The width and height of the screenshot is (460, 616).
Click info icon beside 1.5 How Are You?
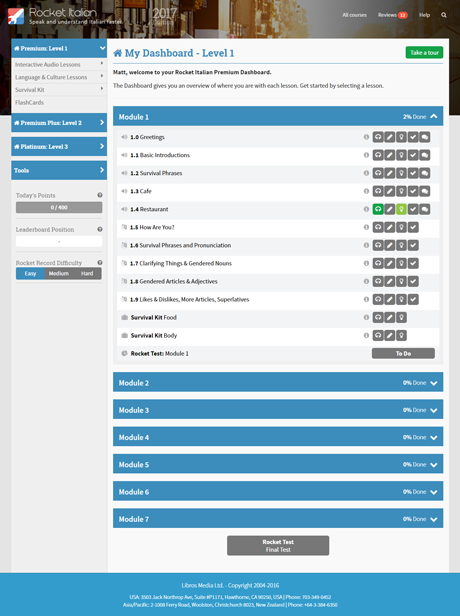click(366, 227)
